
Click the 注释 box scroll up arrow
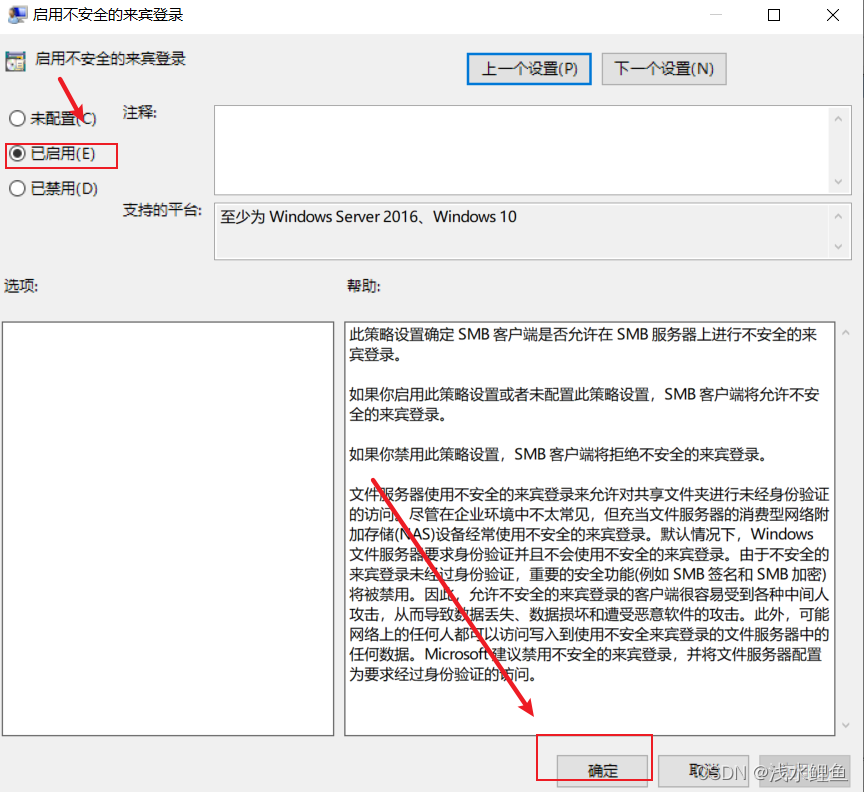point(838,118)
